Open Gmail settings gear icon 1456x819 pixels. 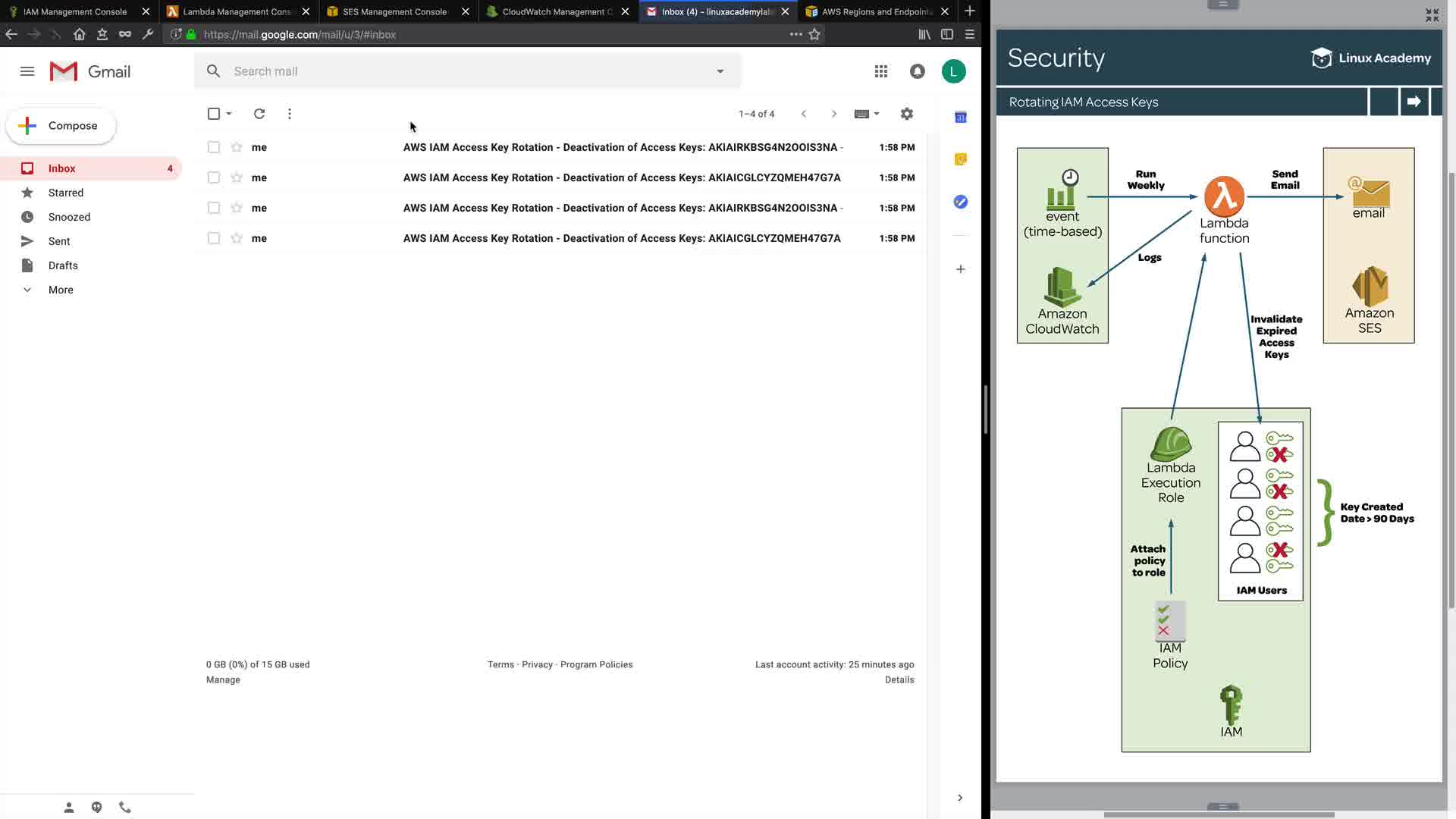[906, 114]
